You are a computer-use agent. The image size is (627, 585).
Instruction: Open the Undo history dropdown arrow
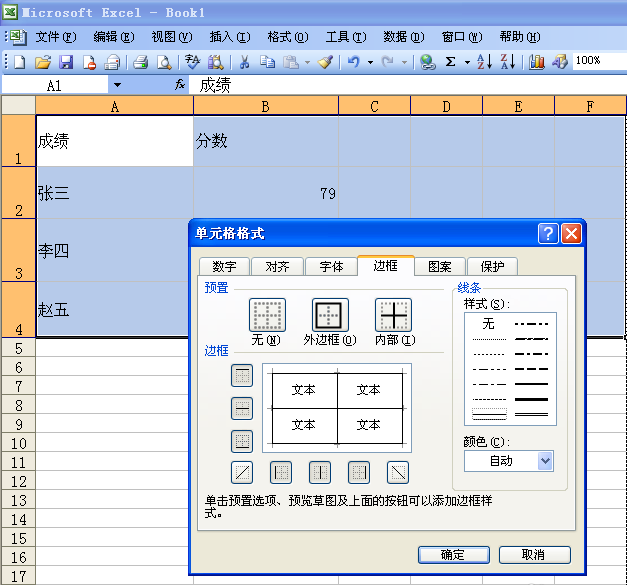[370, 62]
